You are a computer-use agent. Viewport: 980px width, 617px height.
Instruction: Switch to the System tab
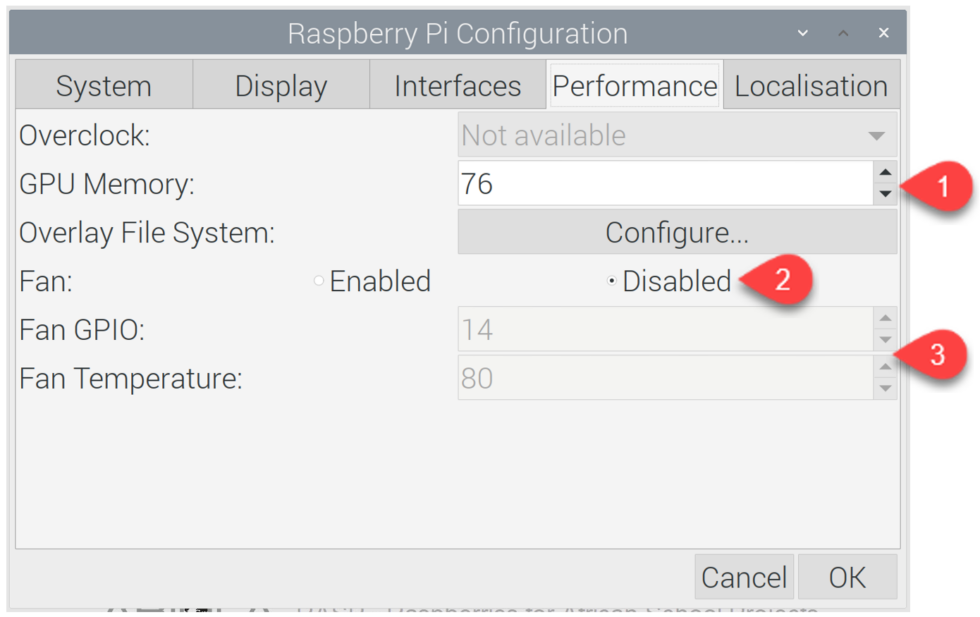click(104, 86)
